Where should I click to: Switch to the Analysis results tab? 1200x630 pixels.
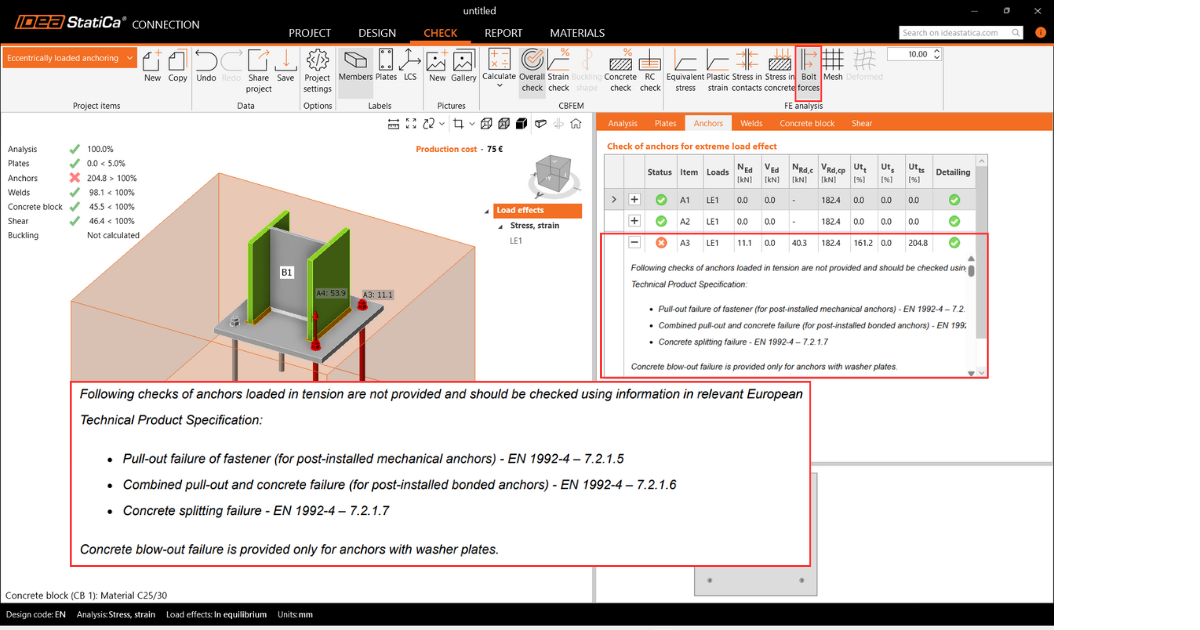(622, 123)
